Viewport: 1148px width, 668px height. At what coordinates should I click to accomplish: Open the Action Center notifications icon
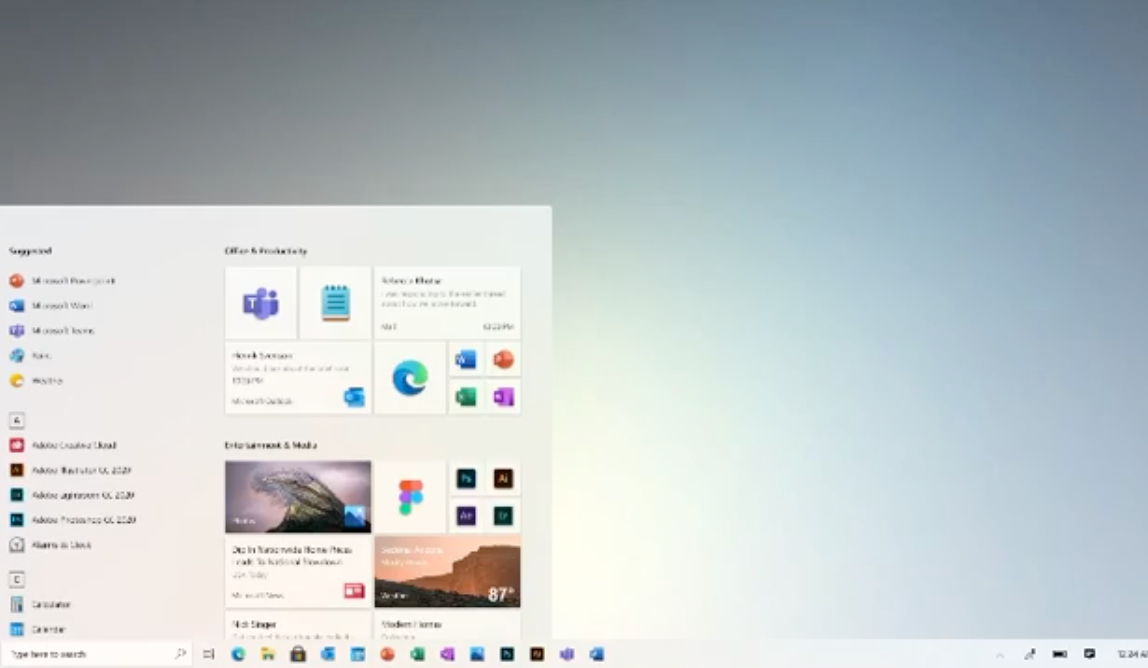coord(1089,654)
